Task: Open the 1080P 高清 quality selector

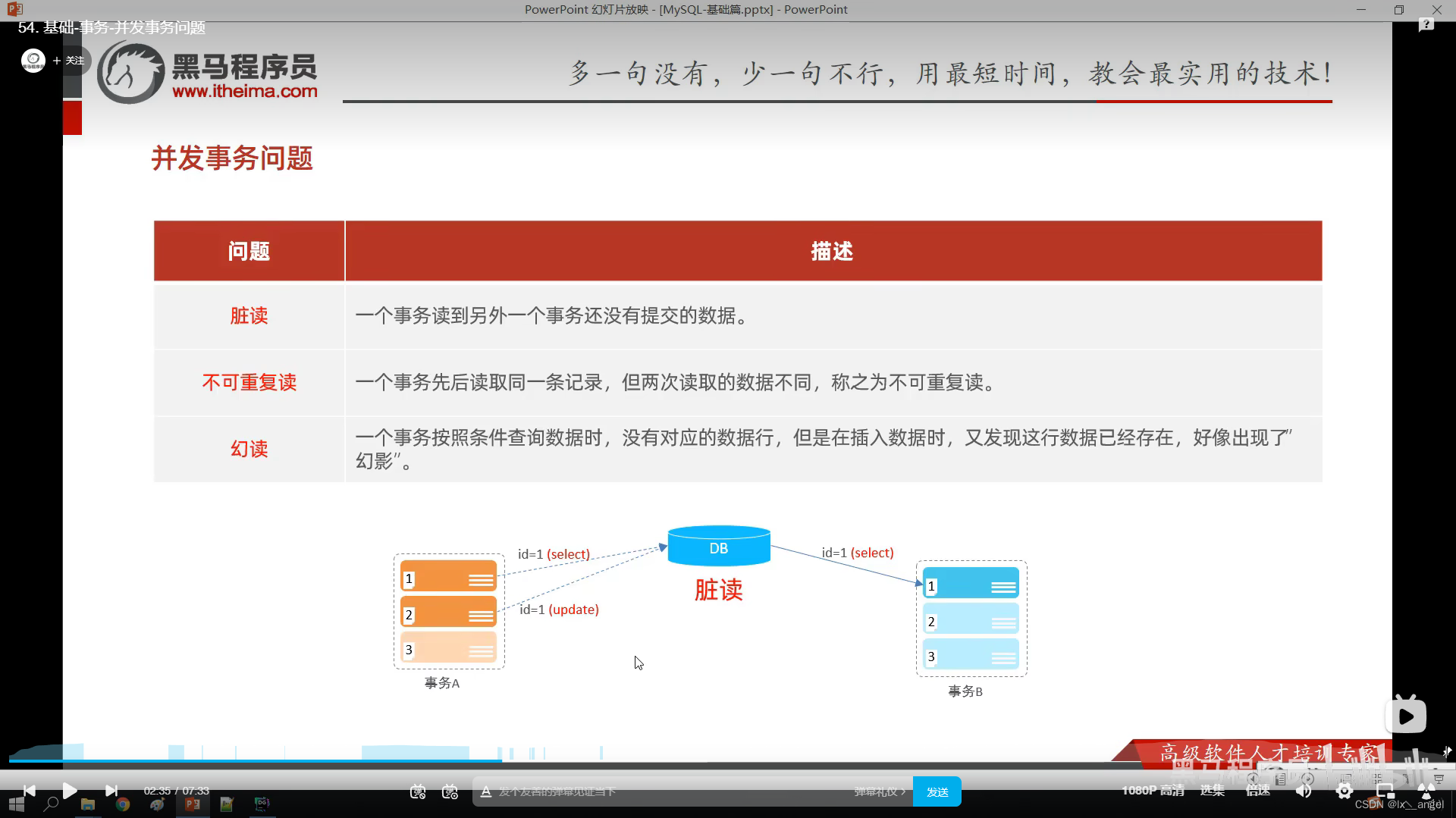Action: (x=1153, y=791)
